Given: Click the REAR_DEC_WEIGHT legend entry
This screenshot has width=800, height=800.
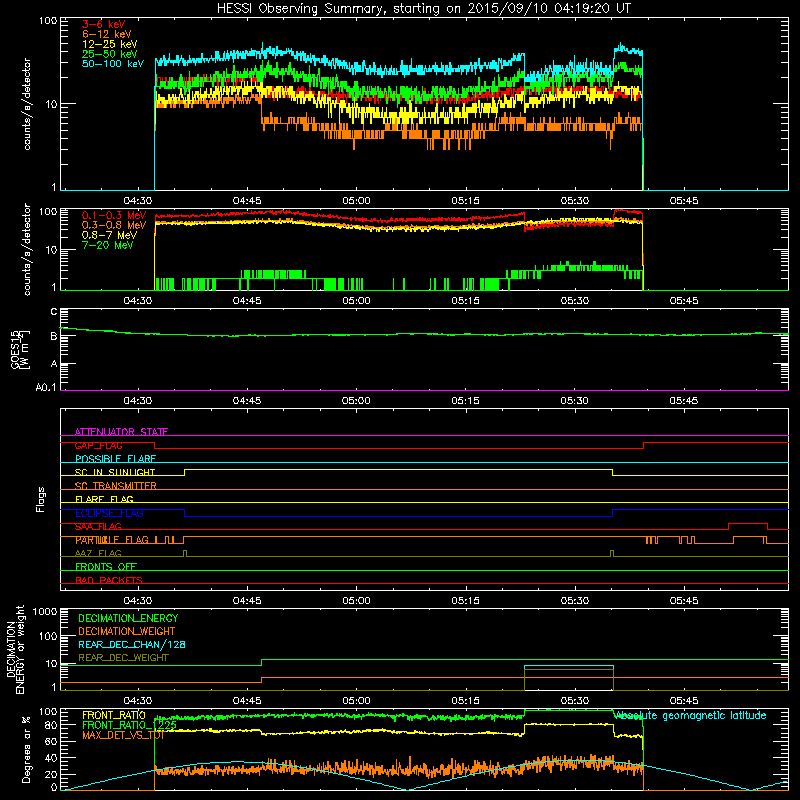Looking at the screenshot, I should tap(123, 658).
